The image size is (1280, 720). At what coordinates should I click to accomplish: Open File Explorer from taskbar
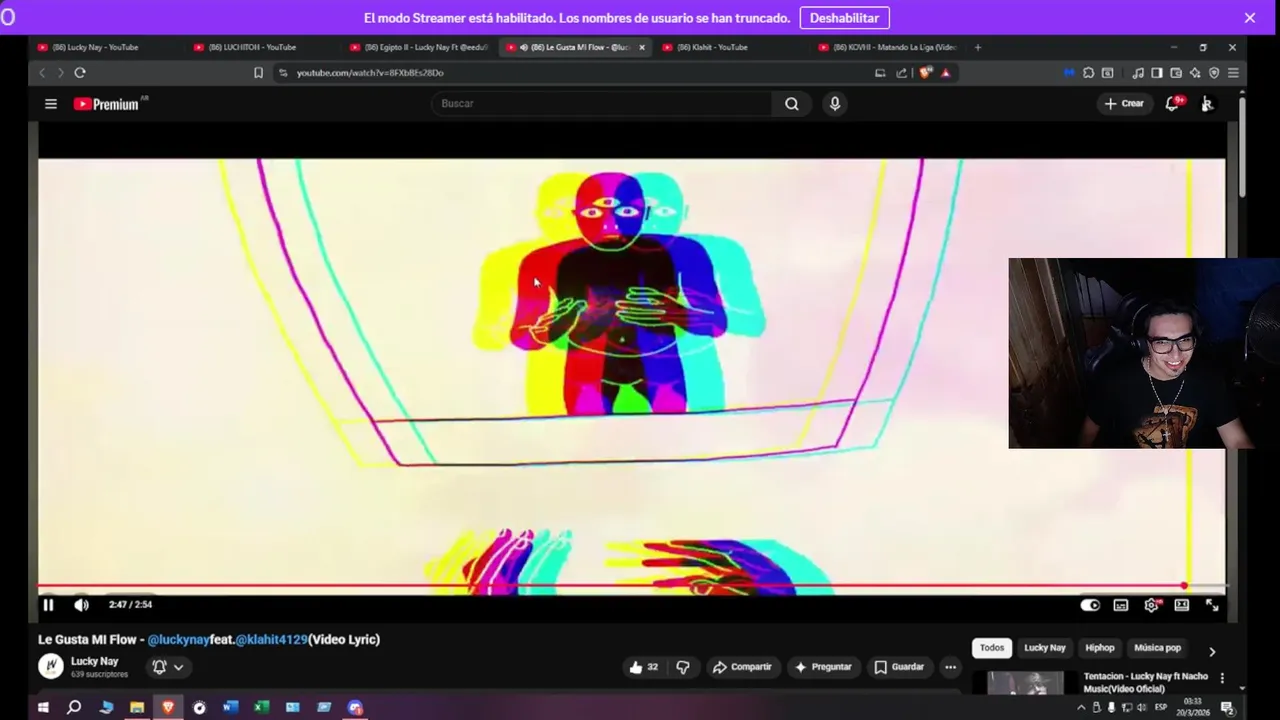137,707
